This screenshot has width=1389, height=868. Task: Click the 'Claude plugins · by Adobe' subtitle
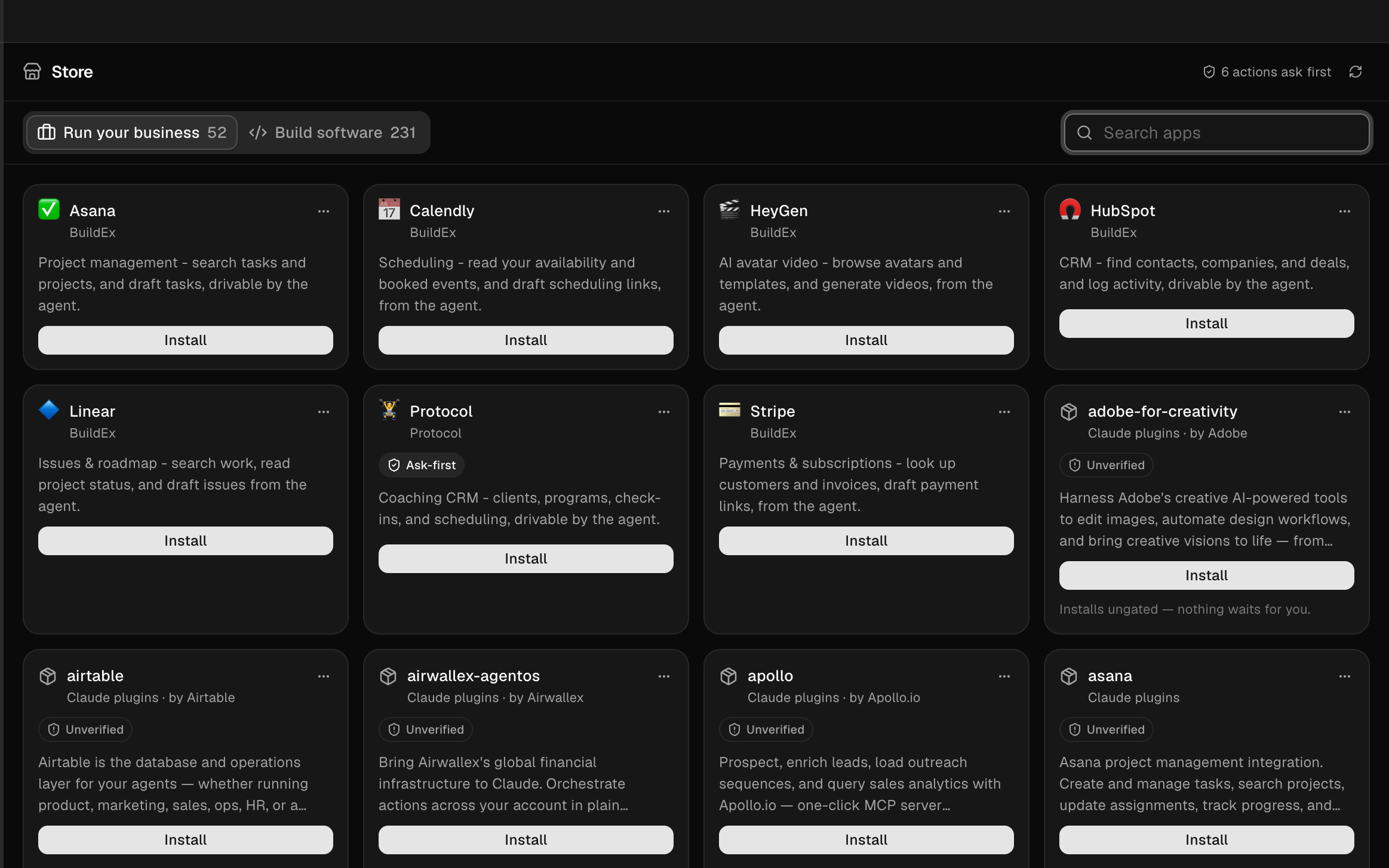(1167, 433)
